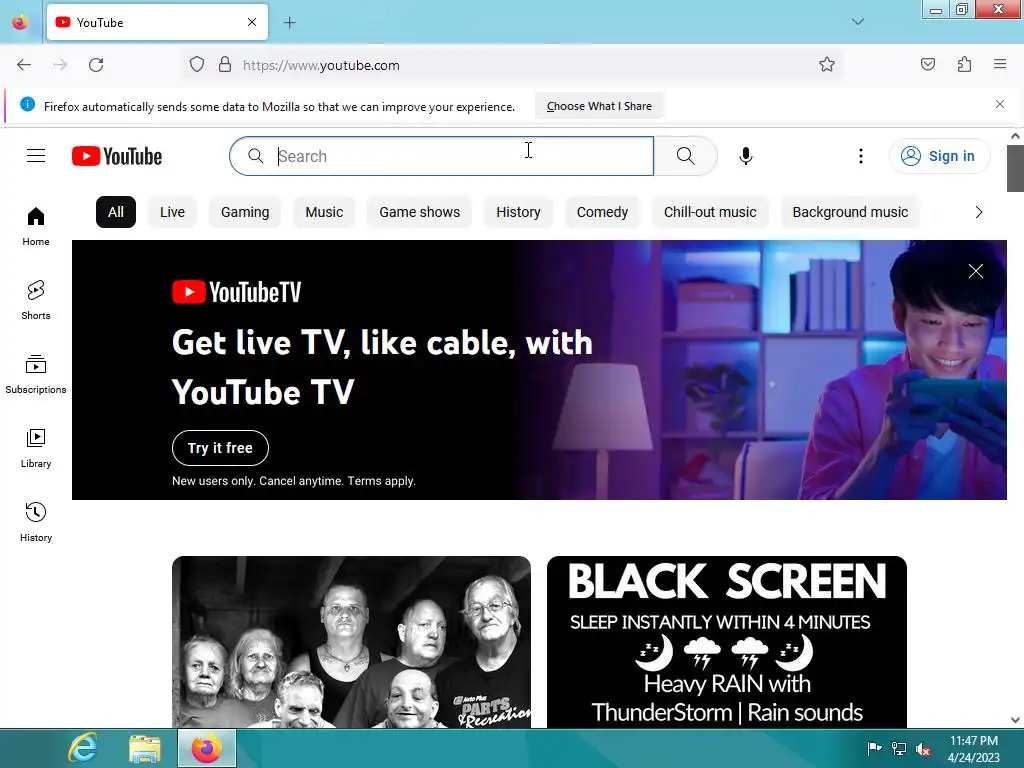
Task: Select the Chill-out music chip
Action: click(710, 212)
